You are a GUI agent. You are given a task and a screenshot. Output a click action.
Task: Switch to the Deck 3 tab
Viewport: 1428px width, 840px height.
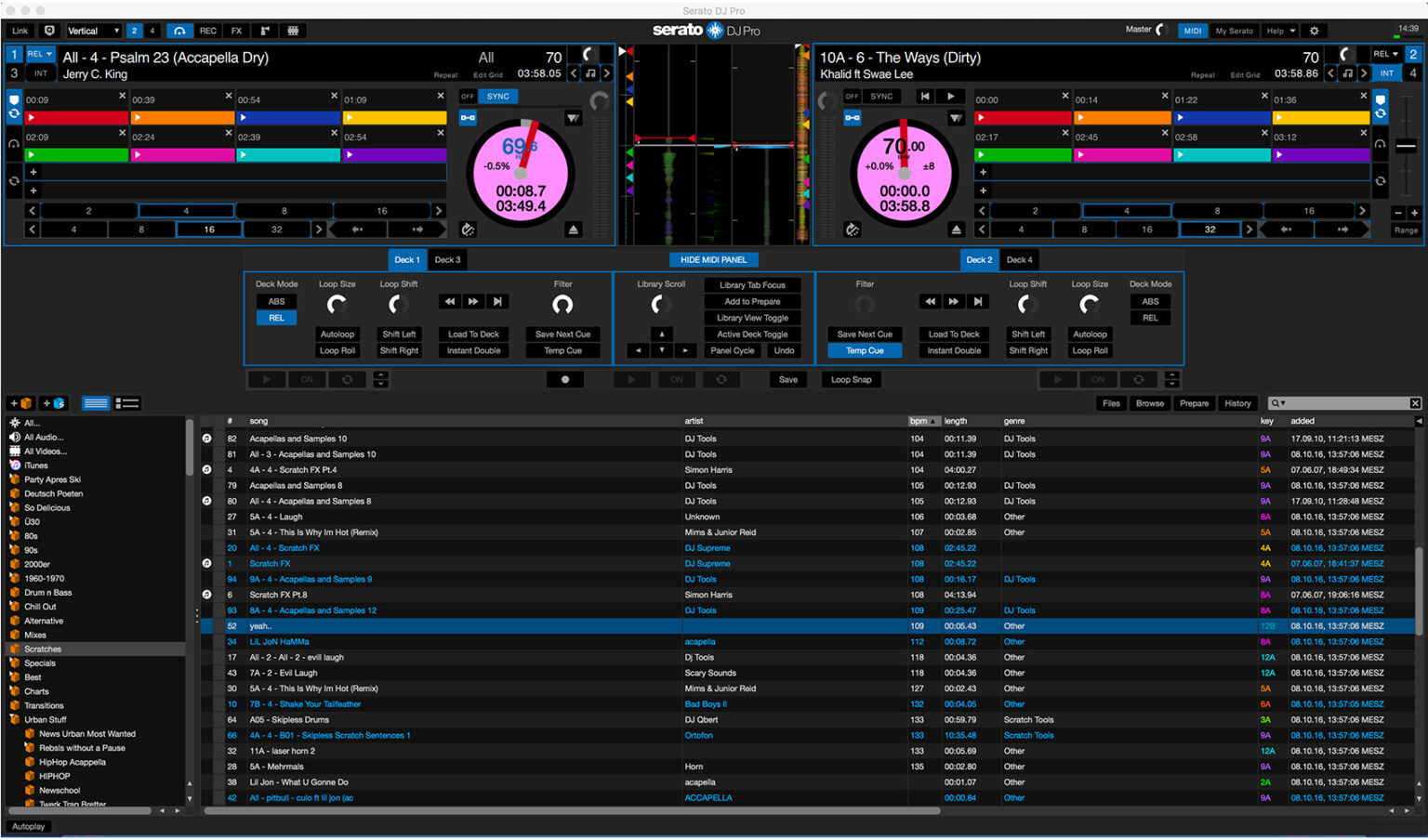point(447,259)
